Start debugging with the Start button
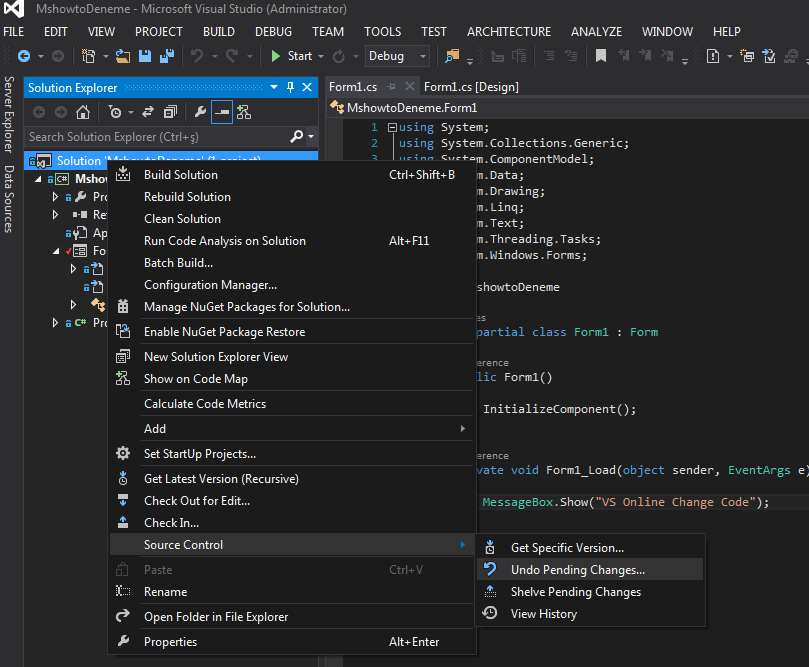 [292, 56]
